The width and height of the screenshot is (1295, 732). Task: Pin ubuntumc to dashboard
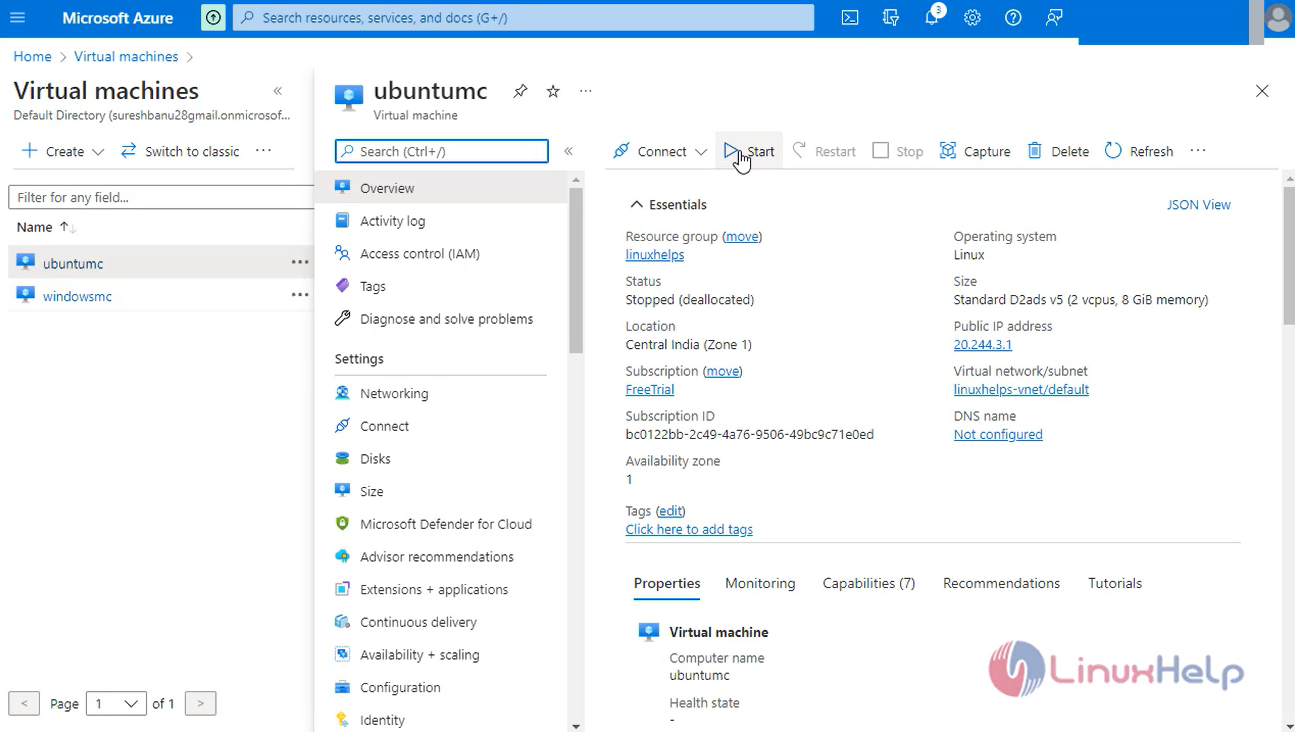520,91
